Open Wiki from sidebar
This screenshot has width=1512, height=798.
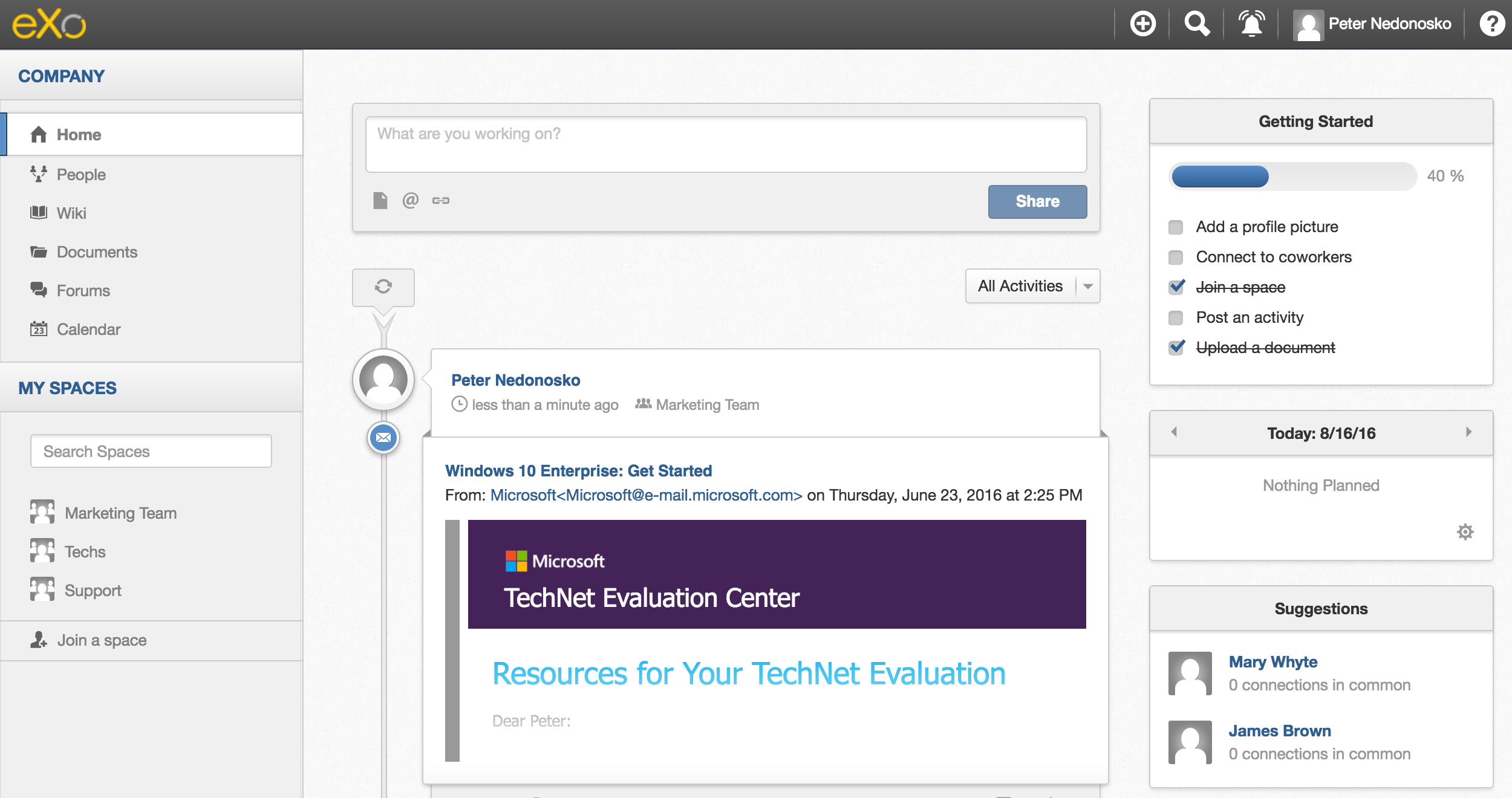click(x=71, y=213)
